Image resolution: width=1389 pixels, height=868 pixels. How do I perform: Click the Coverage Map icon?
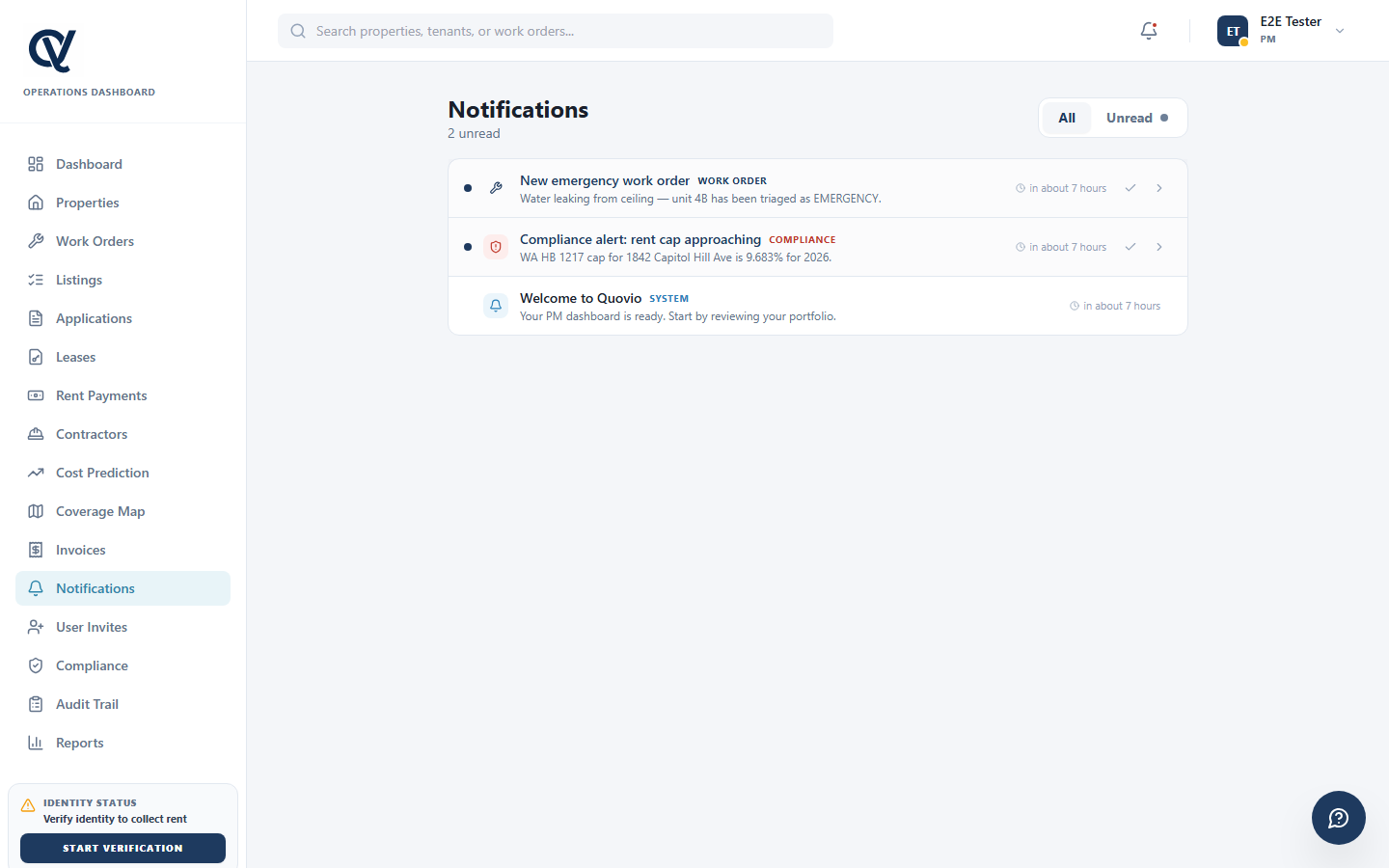[x=35, y=511]
